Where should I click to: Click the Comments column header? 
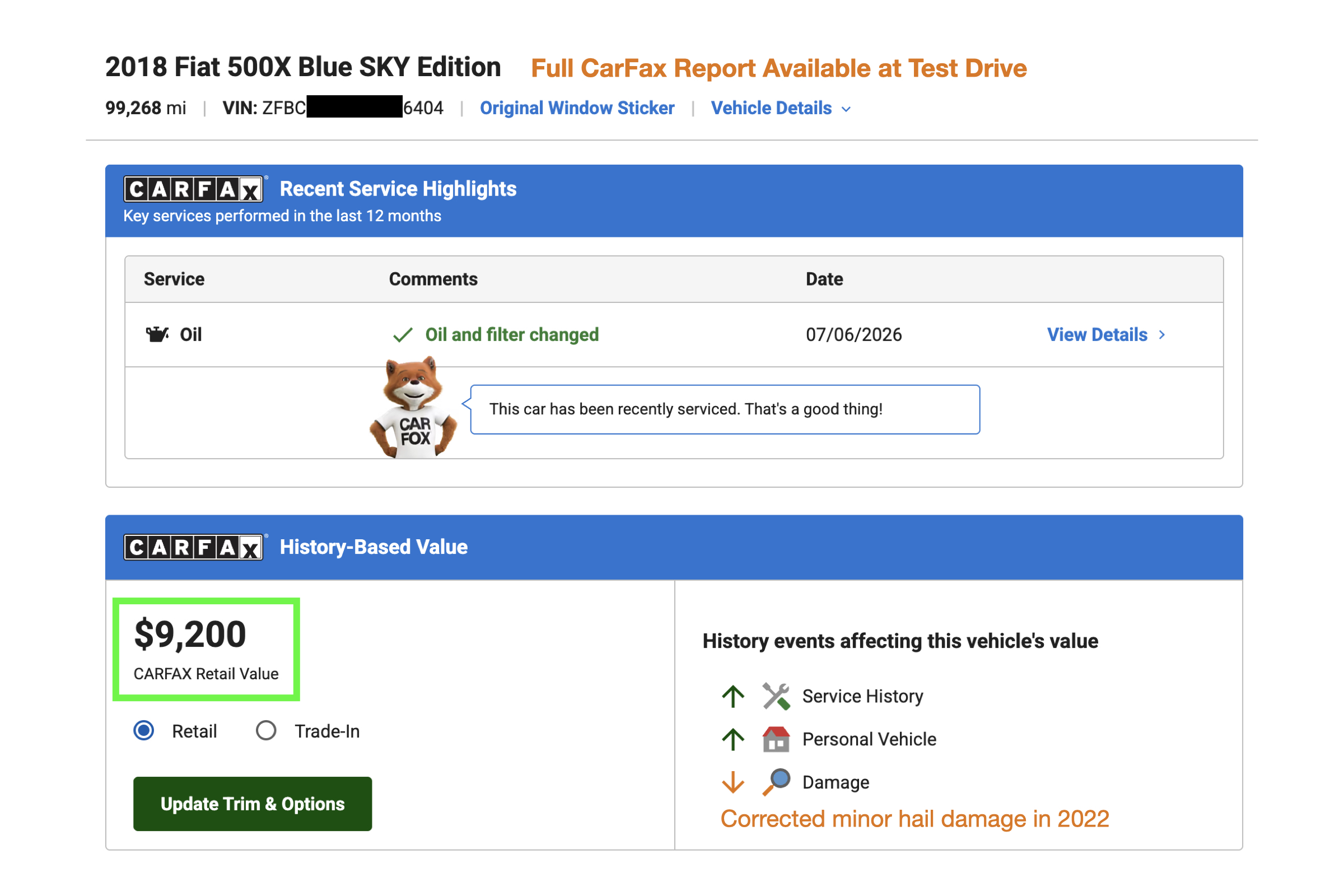pyautogui.click(x=433, y=279)
